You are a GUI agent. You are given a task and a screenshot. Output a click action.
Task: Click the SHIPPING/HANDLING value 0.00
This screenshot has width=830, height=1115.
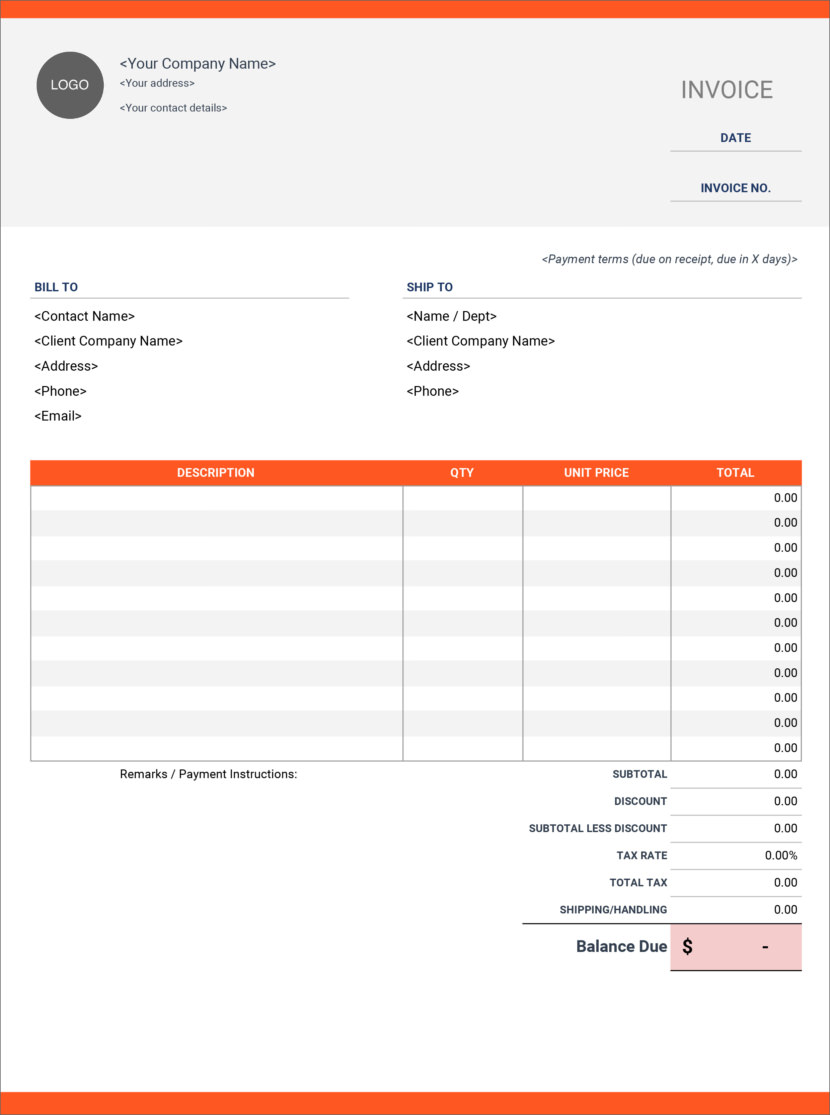[x=785, y=909]
